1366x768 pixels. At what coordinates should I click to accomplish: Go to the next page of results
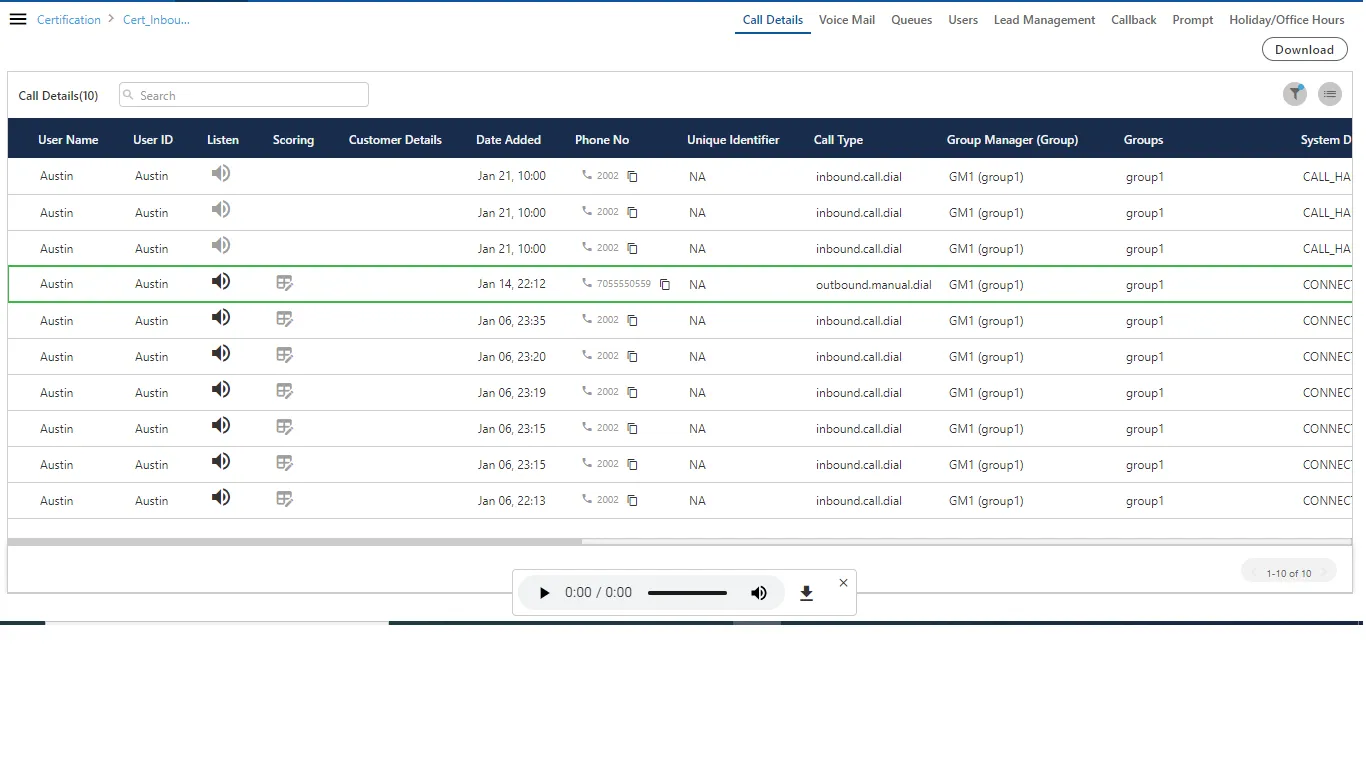point(1323,573)
